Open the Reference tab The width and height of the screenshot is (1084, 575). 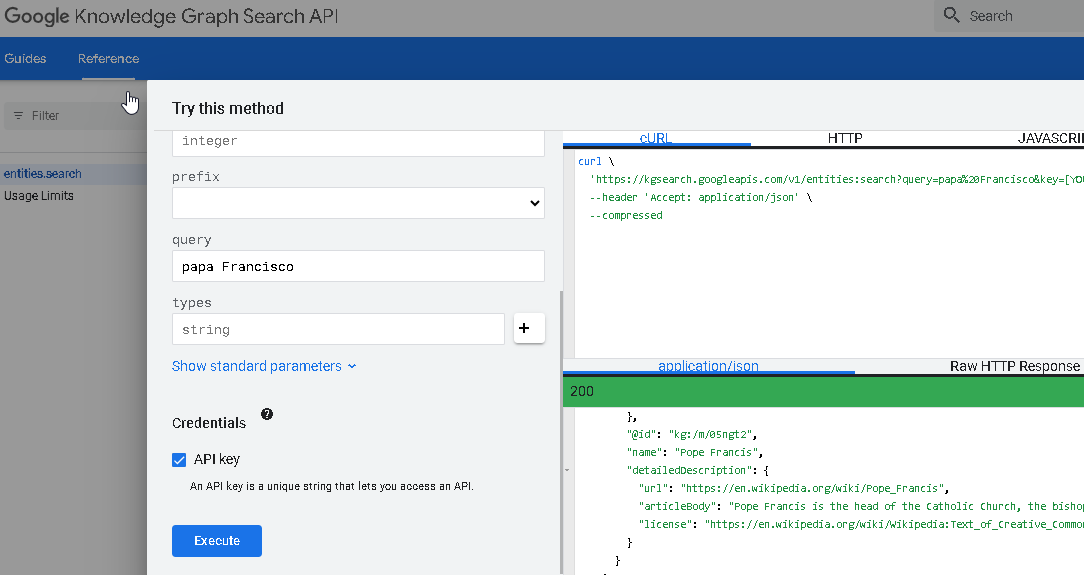[109, 59]
